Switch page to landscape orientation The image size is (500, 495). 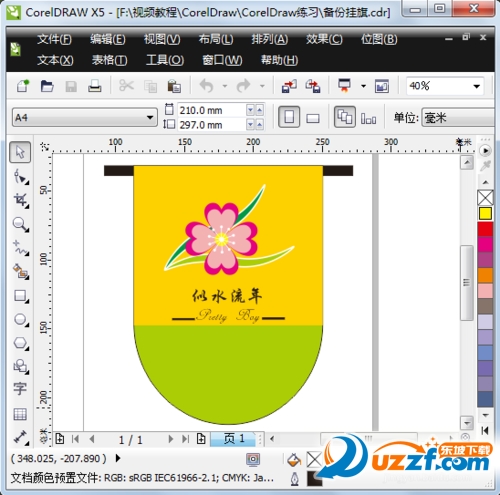(x=313, y=118)
